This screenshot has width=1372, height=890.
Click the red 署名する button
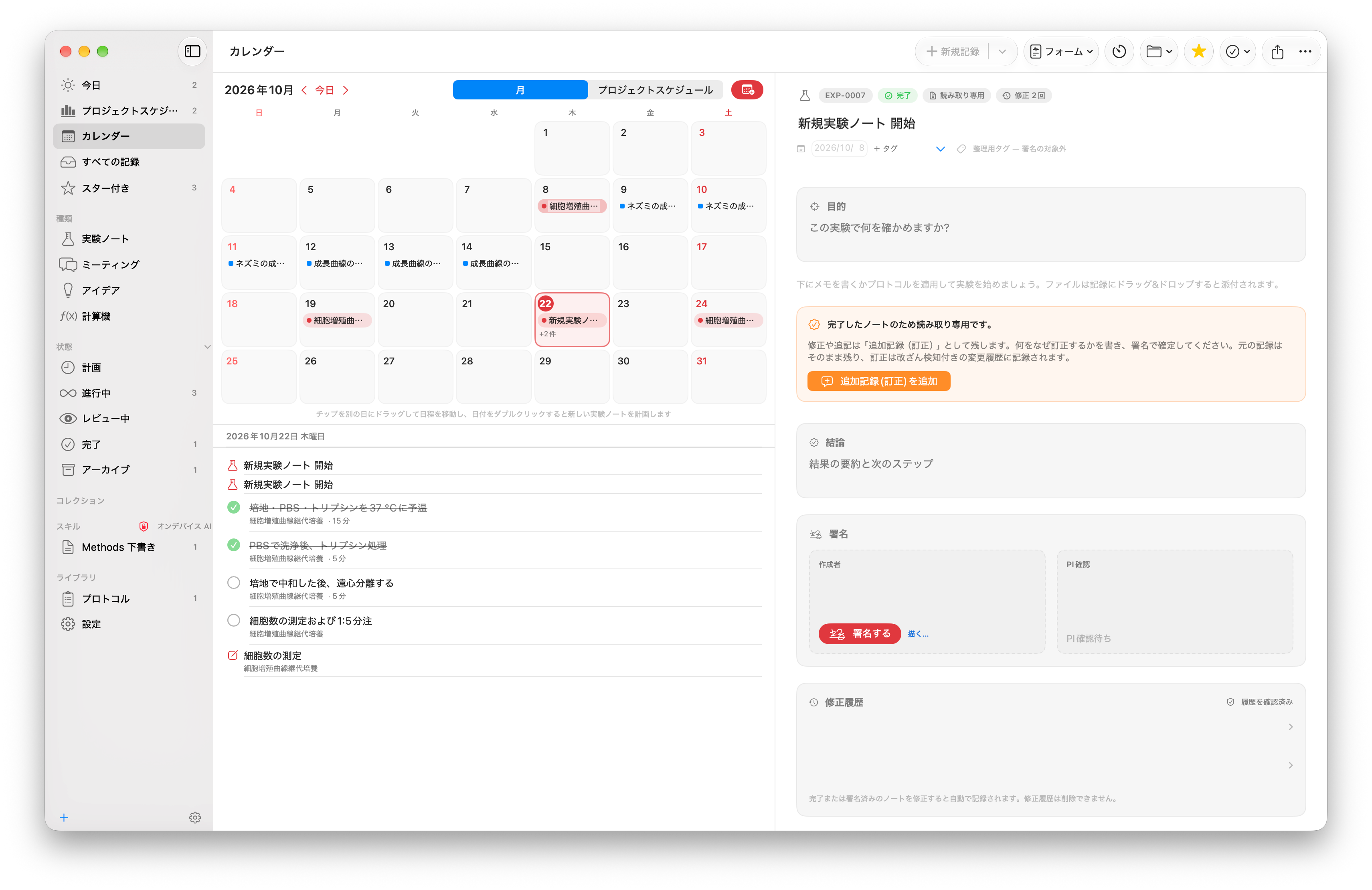point(860,633)
